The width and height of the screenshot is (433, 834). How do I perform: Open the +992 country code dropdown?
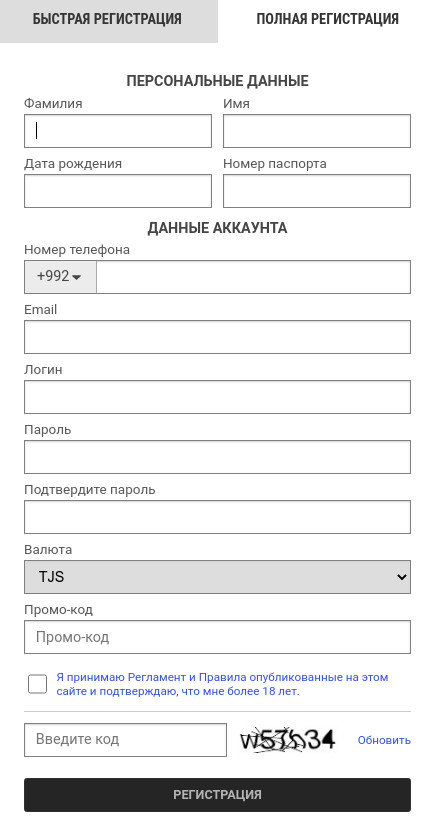(60, 277)
